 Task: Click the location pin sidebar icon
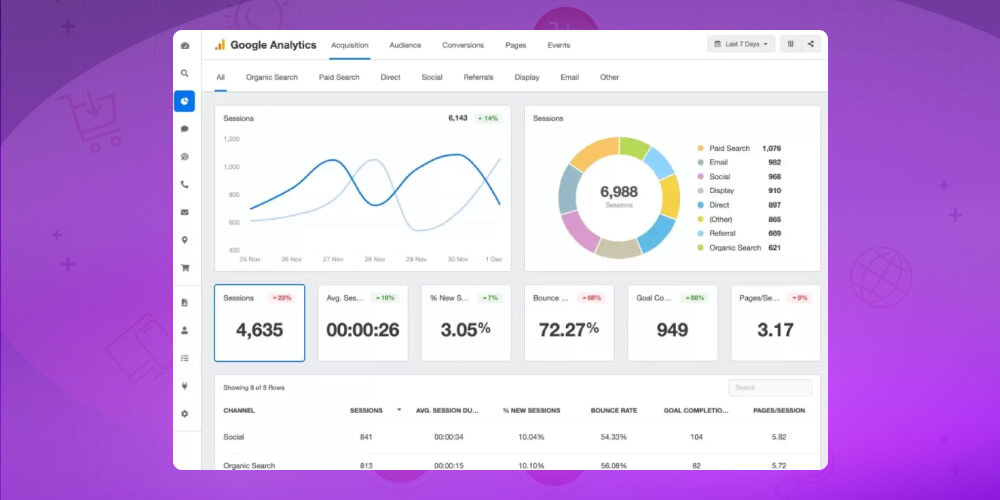pos(185,240)
